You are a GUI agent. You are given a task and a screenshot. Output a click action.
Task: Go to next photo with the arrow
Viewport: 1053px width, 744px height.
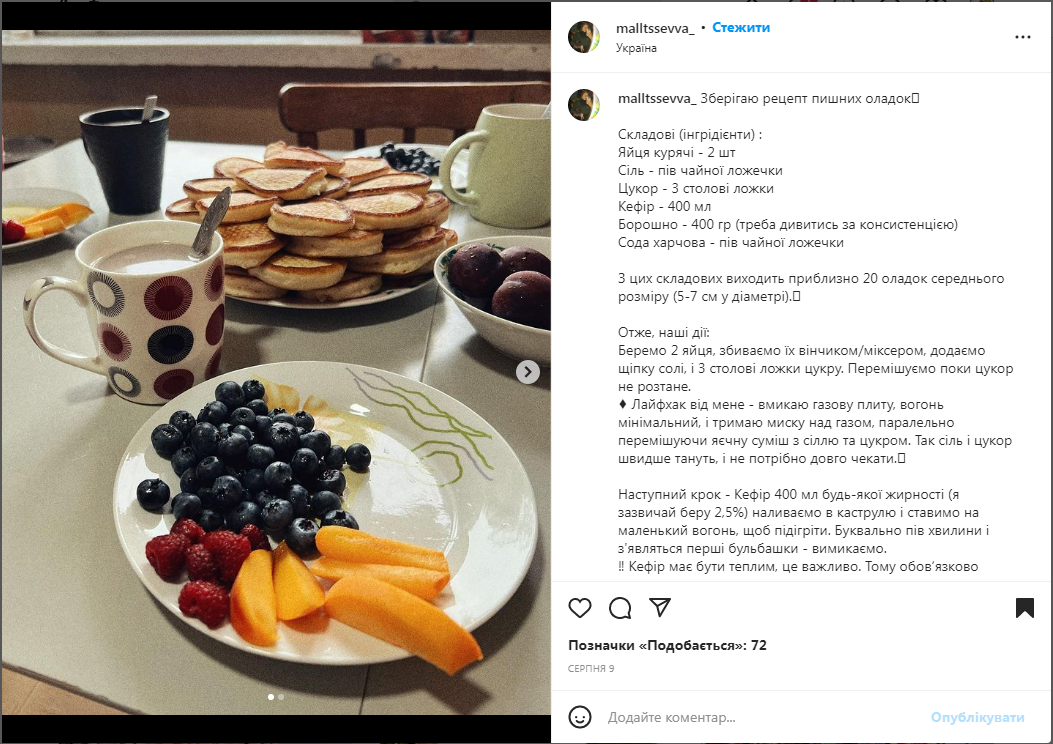pos(528,372)
